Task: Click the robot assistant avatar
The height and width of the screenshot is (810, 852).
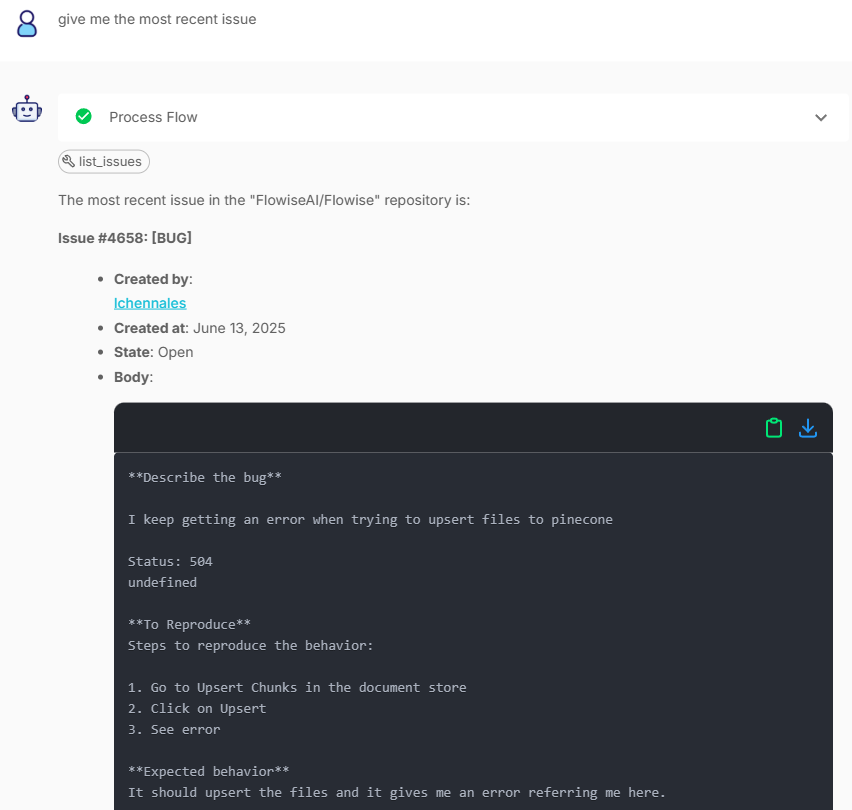Action: coord(27,109)
